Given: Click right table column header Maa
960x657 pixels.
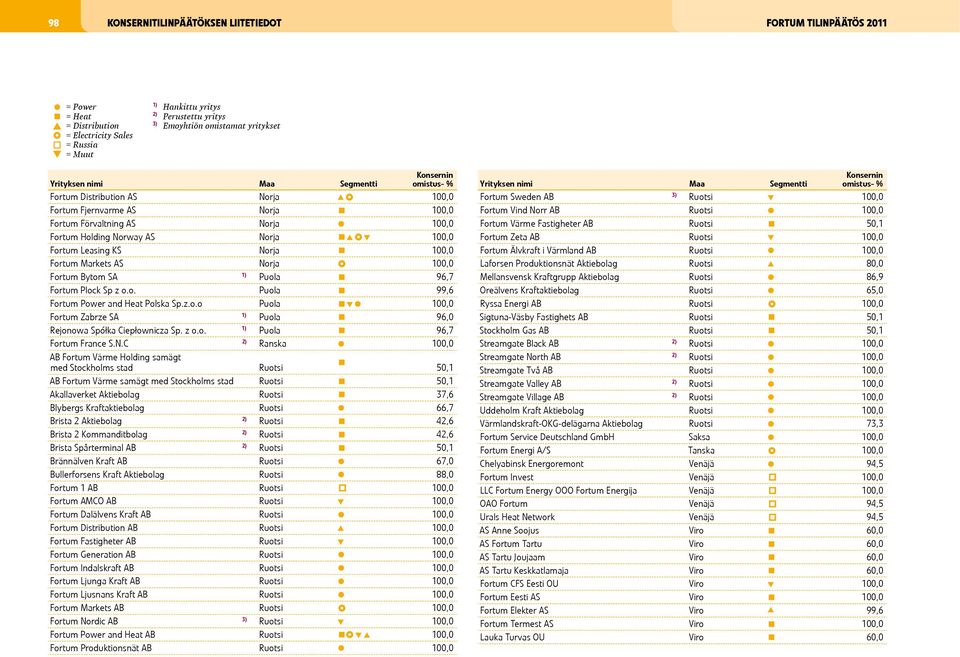Looking at the screenshot, I should tap(696, 184).
